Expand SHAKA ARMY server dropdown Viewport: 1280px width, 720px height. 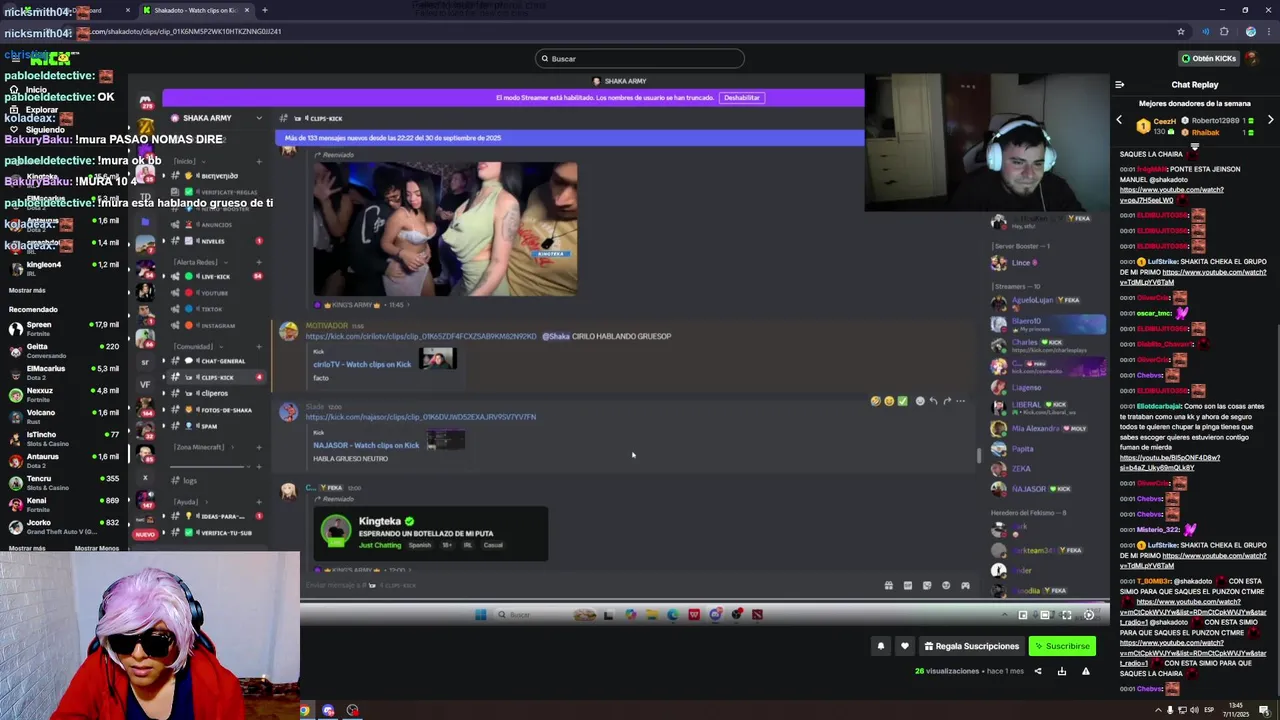pyautogui.click(x=259, y=118)
